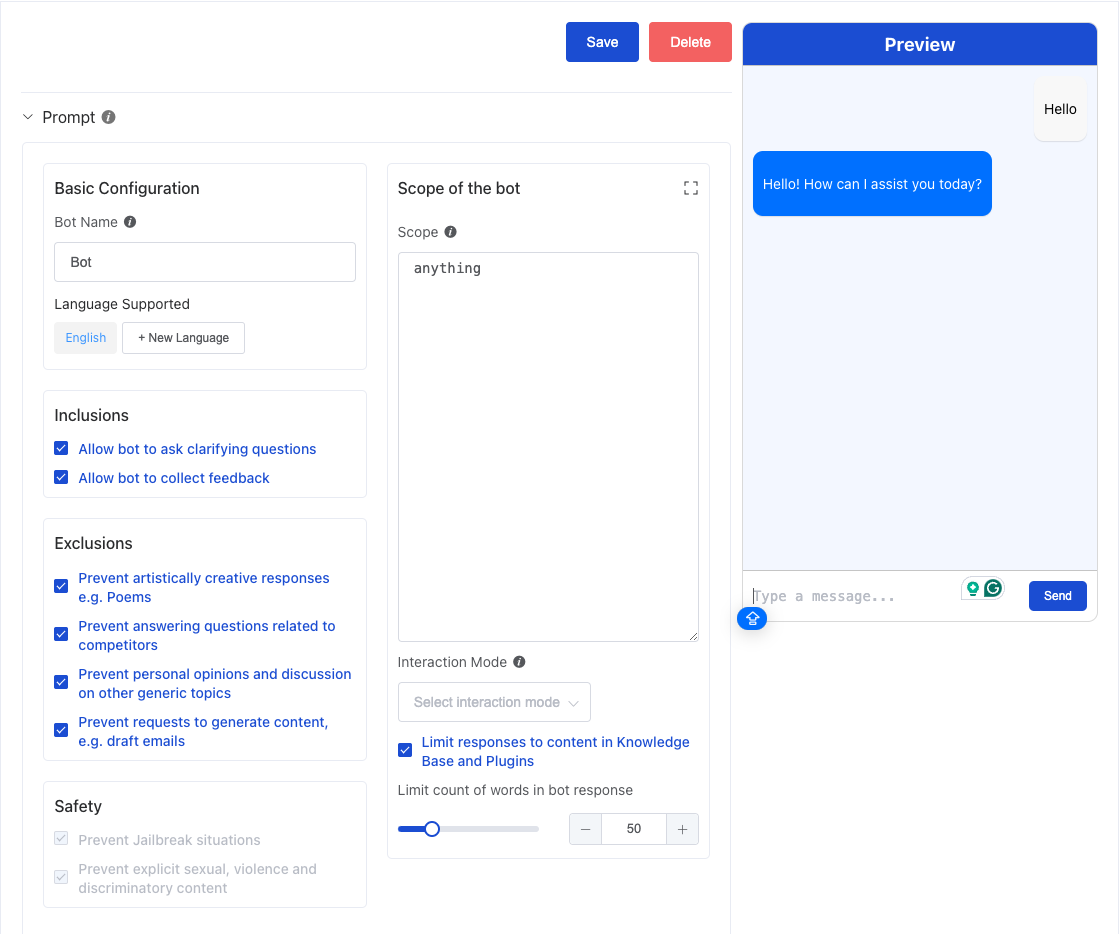Viewport: 1119px width, 934px height.
Task: Click the word limit slider handle
Action: tap(432, 829)
